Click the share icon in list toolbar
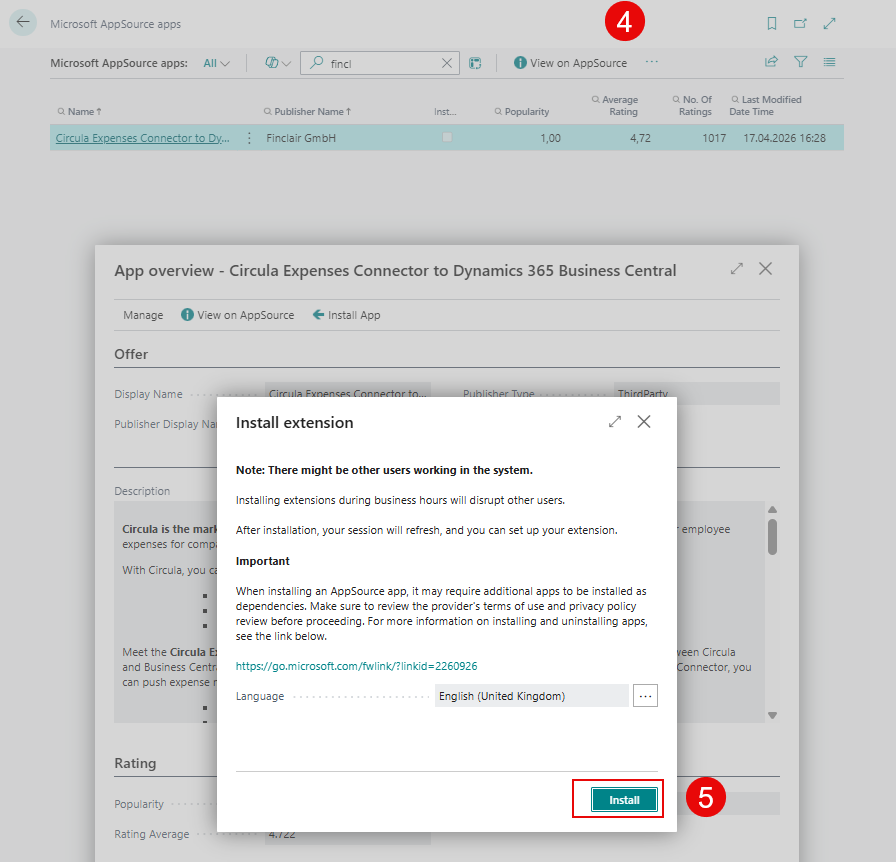Screen dimensions: 896x862 (771, 62)
